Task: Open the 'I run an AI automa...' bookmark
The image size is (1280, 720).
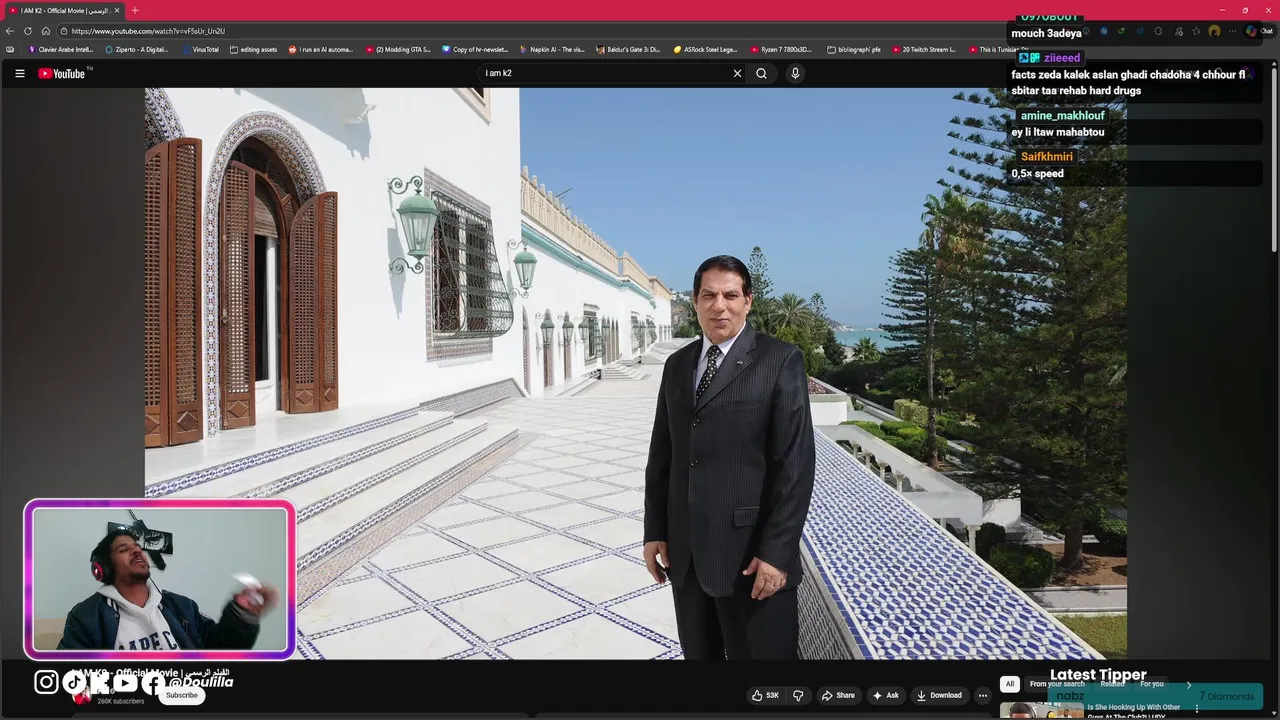Action: tap(321, 49)
